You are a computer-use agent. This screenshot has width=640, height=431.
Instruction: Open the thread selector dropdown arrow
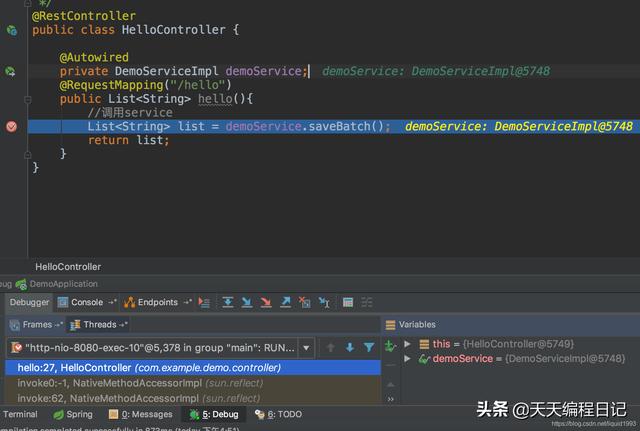306,348
